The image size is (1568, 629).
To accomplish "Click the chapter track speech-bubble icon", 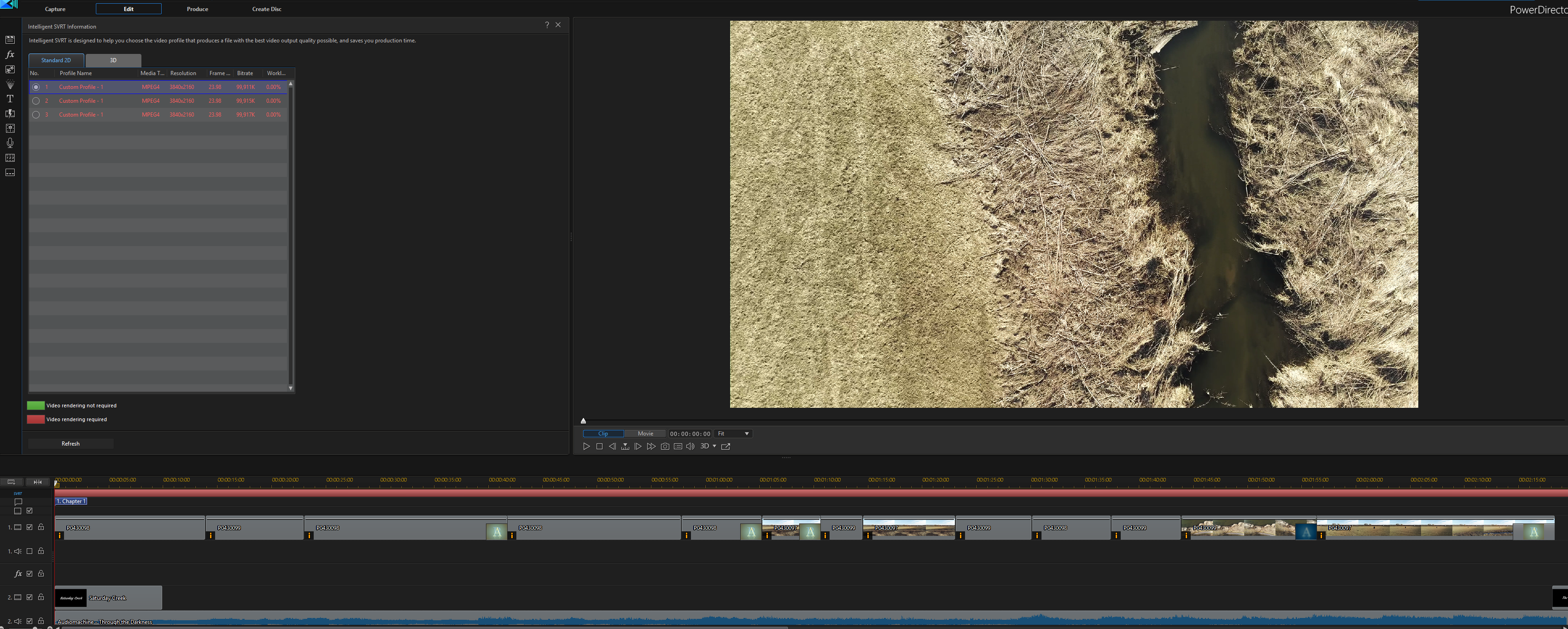I will pyautogui.click(x=18, y=502).
